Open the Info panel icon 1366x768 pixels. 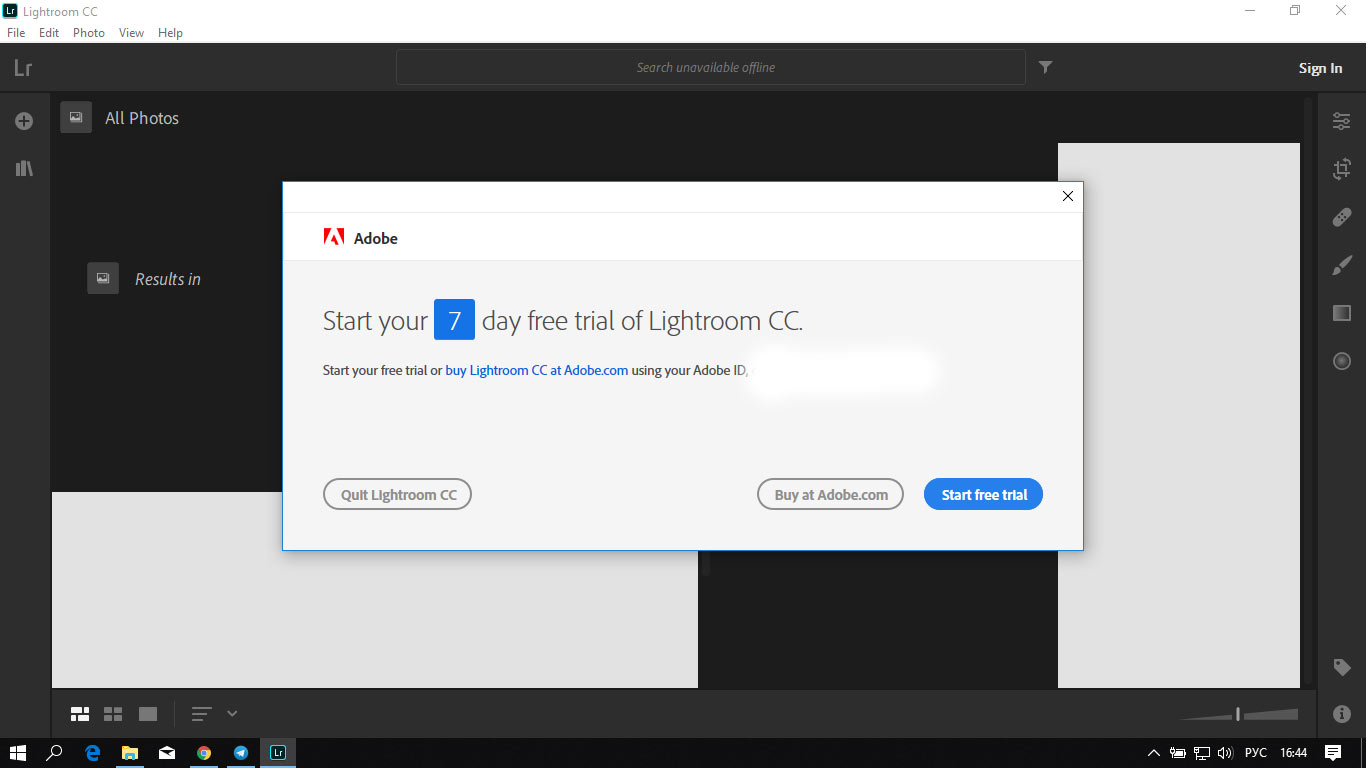(x=1342, y=714)
